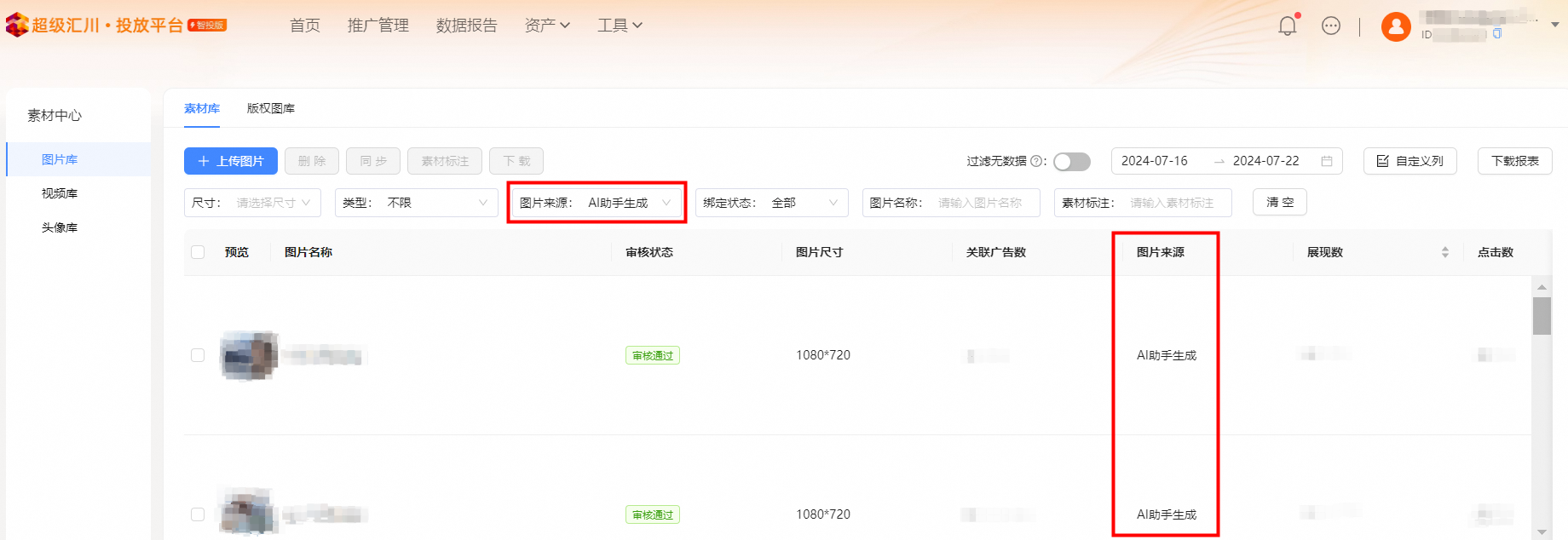The height and width of the screenshot is (540, 1568).
Task: Click the 下载报表 button
Action: (x=1515, y=161)
